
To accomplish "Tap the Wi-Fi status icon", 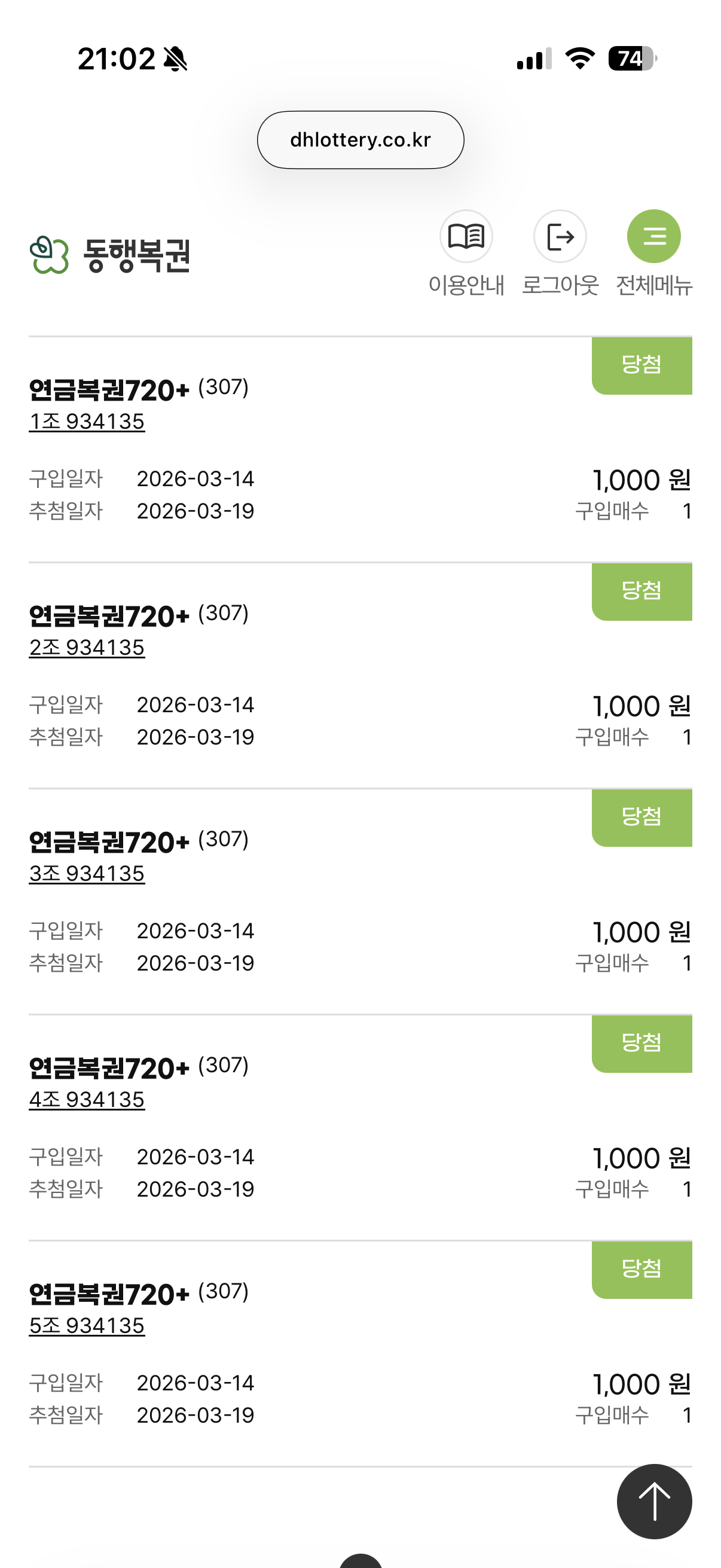I will pos(580,59).
